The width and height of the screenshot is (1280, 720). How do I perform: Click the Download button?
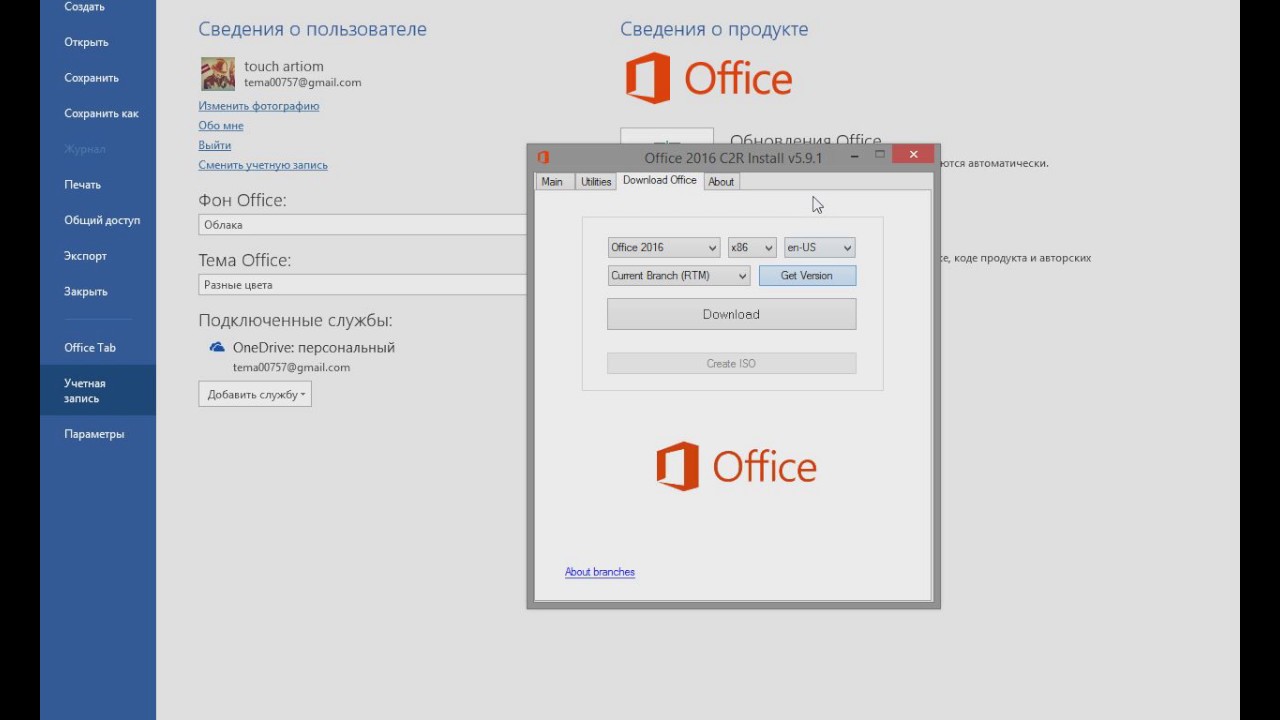pyautogui.click(x=732, y=314)
